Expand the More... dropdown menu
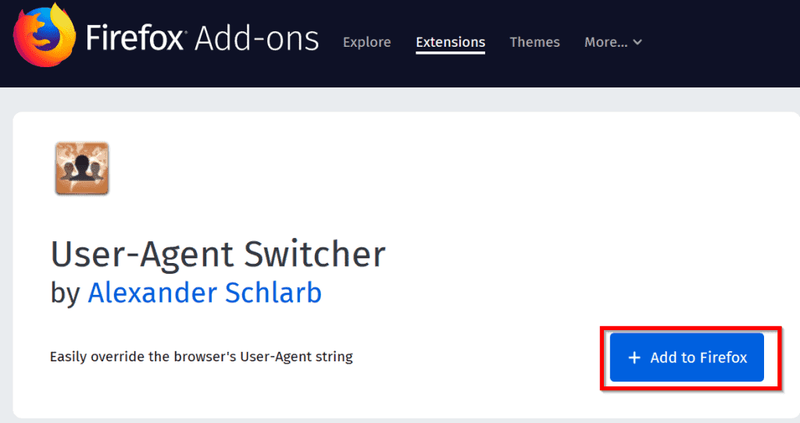Viewport: 800px width, 423px height. pos(613,42)
